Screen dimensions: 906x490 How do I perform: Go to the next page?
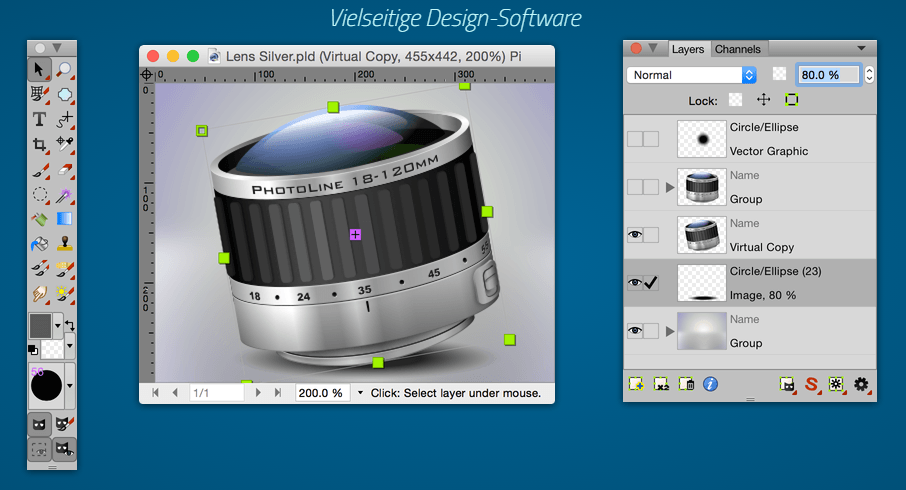point(258,393)
